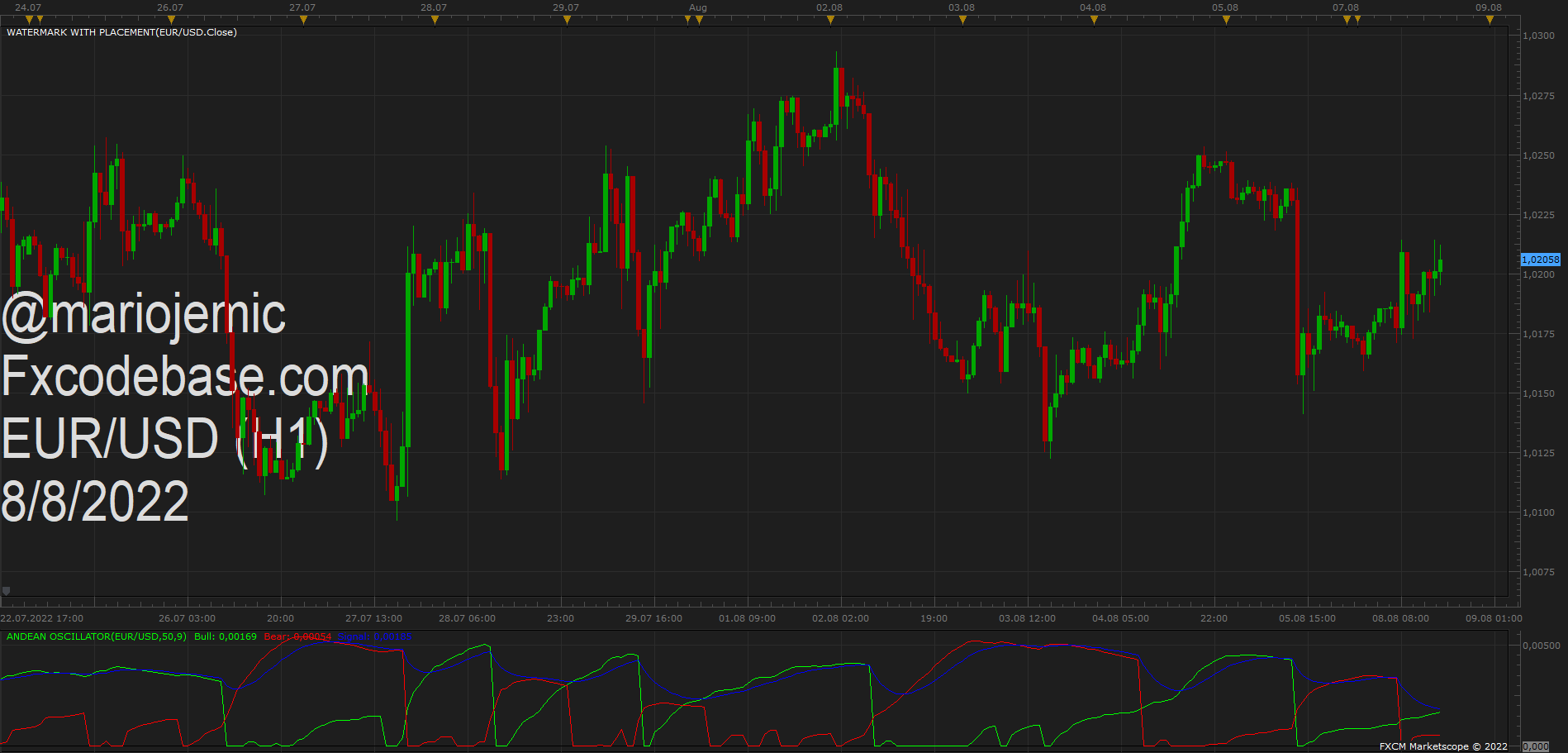Click the Bull: 0,00169 value label
Viewport: 1568px width, 753px height.
tap(226, 636)
